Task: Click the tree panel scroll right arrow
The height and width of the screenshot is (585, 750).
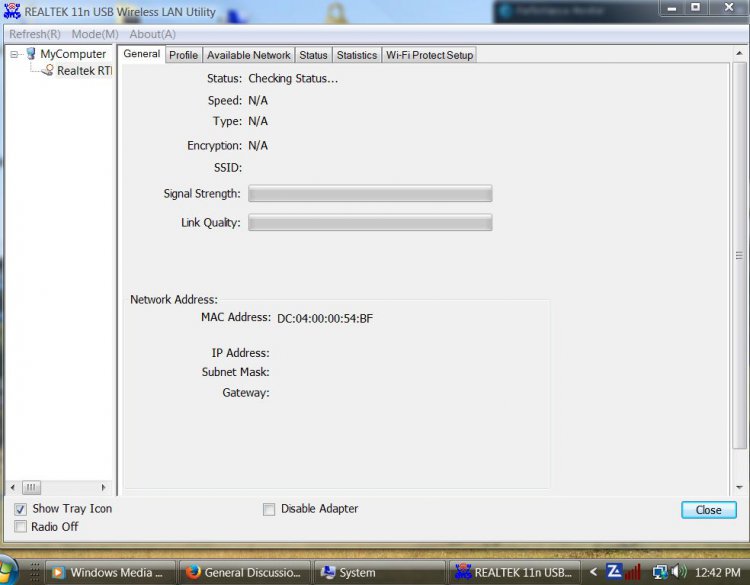Action: [x=103, y=487]
